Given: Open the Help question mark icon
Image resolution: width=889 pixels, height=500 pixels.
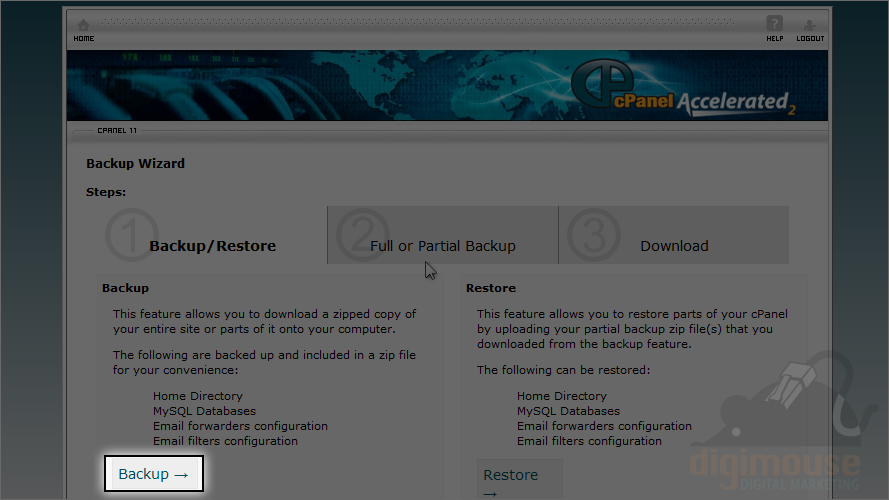Looking at the screenshot, I should click(x=774, y=24).
